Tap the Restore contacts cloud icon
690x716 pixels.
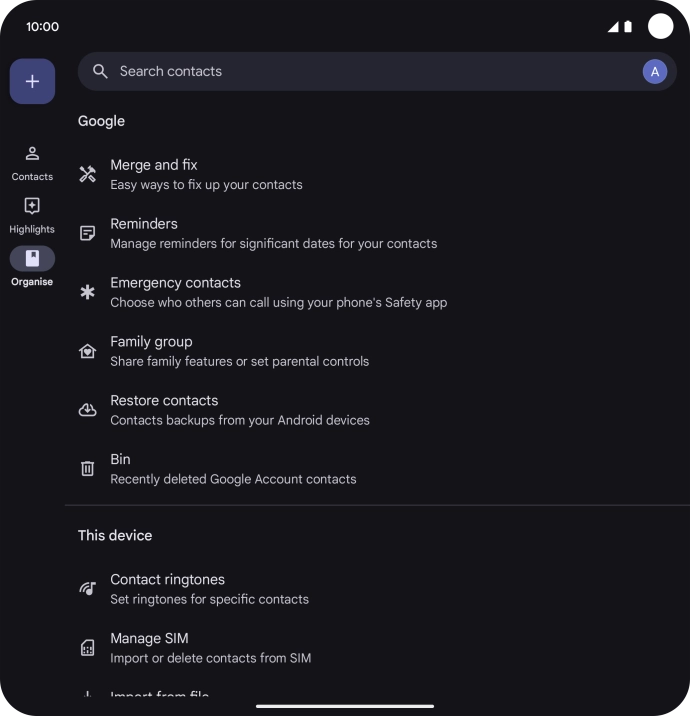click(88, 410)
